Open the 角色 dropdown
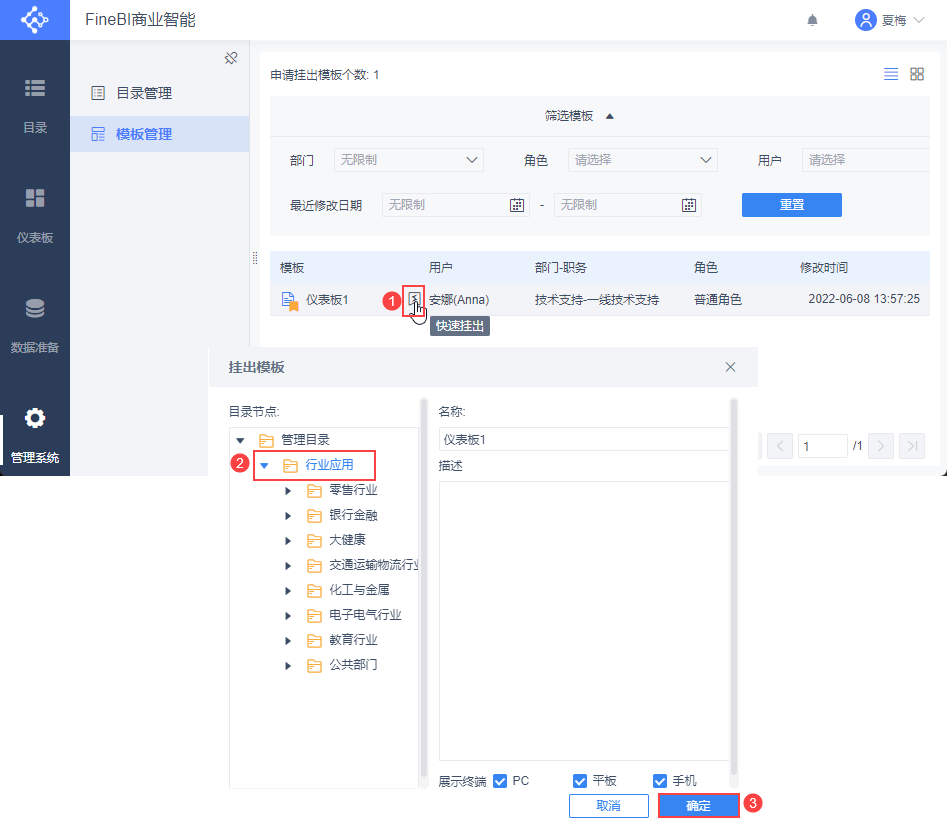The image size is (947, 818). click(x=643, y=159)
